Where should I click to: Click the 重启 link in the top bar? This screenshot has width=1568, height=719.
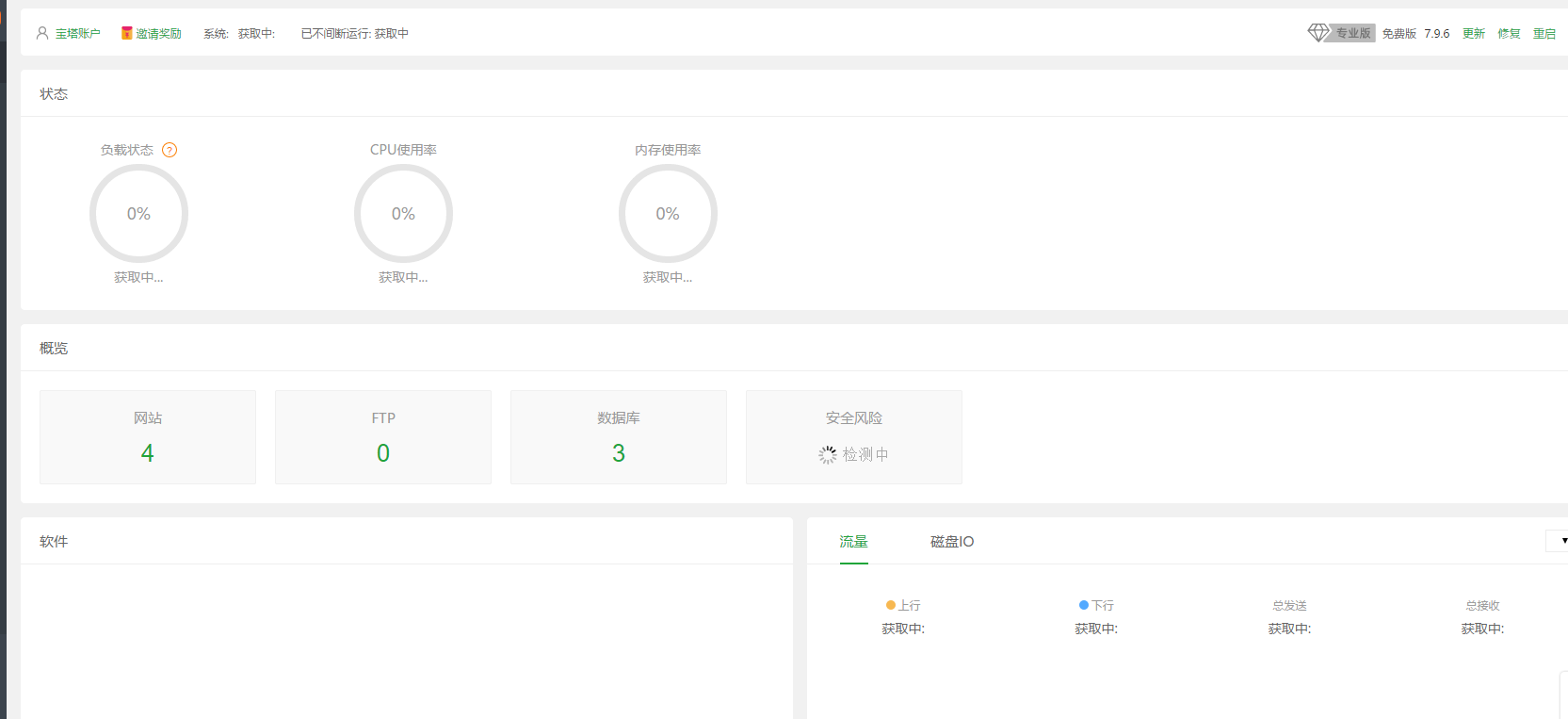(x=1544, y=34)
